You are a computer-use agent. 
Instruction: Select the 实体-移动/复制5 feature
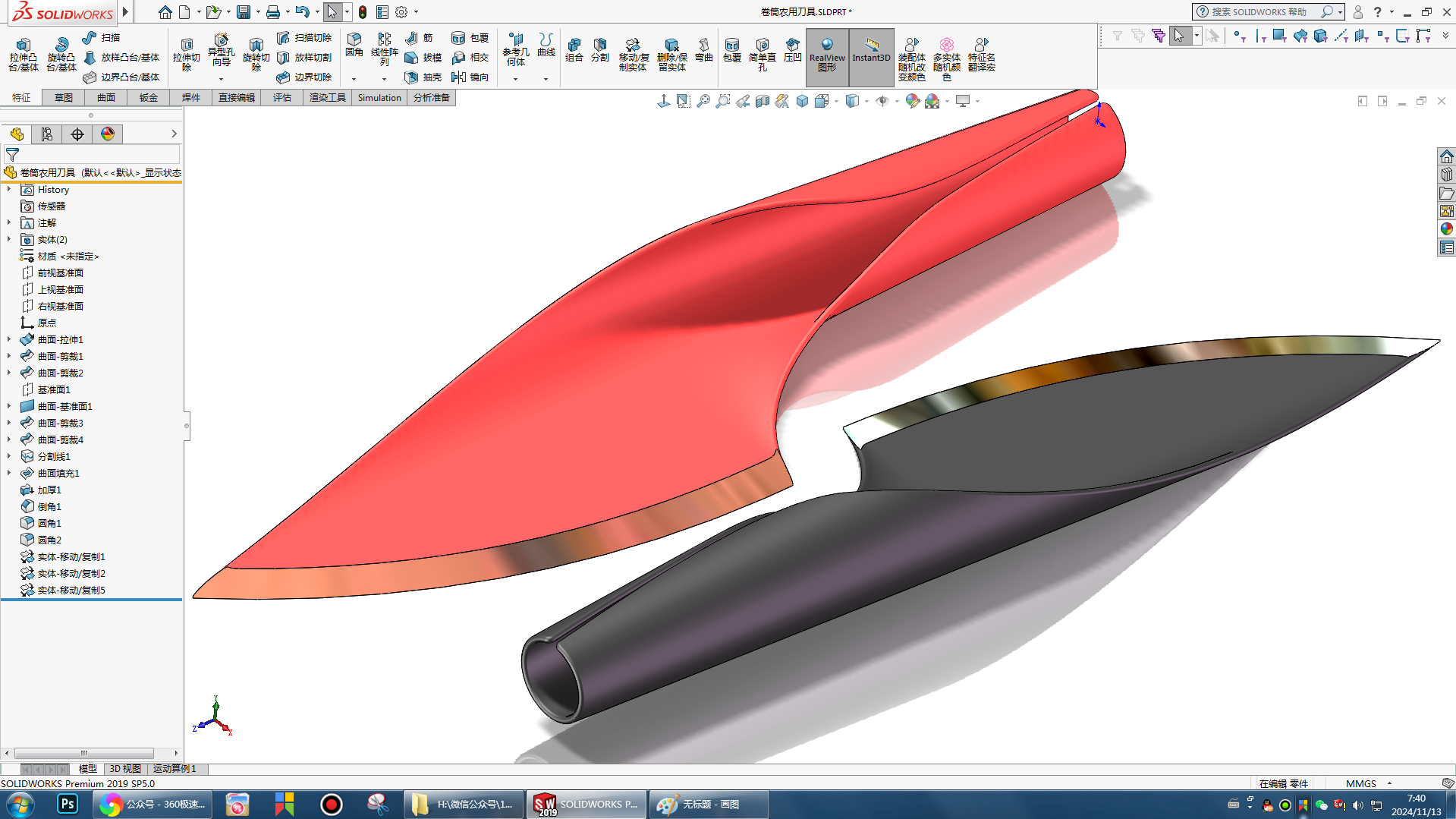click(x=63, y=591)
